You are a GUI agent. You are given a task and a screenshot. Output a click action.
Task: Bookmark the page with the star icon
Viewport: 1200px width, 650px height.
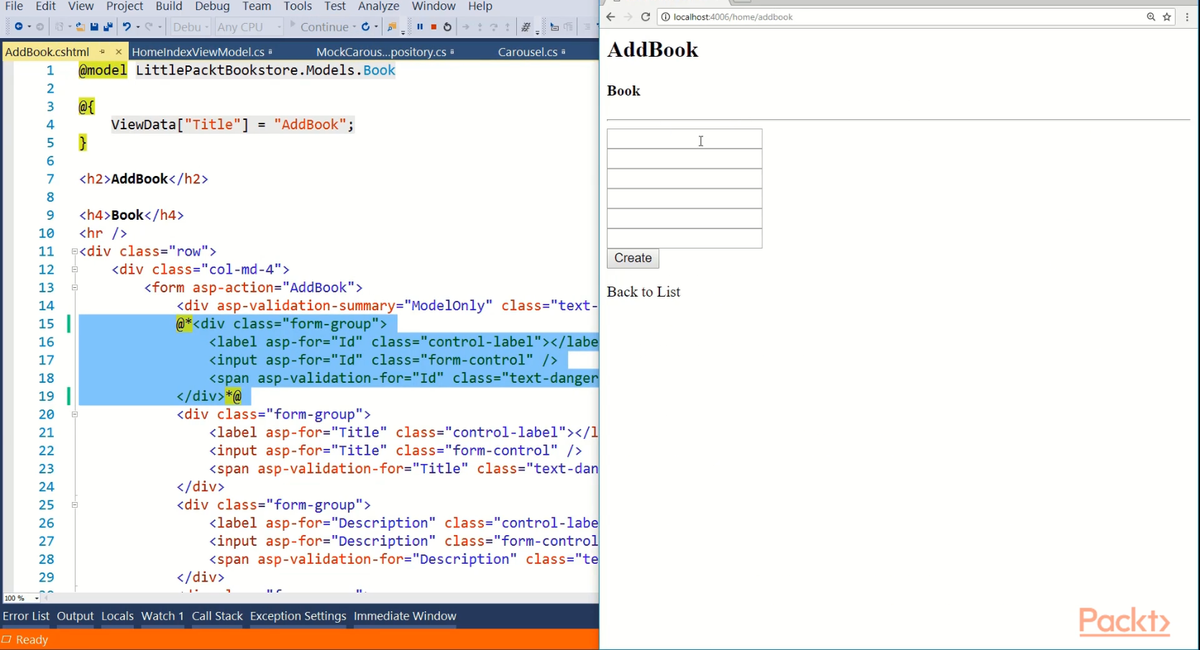tap(1167, 17)
